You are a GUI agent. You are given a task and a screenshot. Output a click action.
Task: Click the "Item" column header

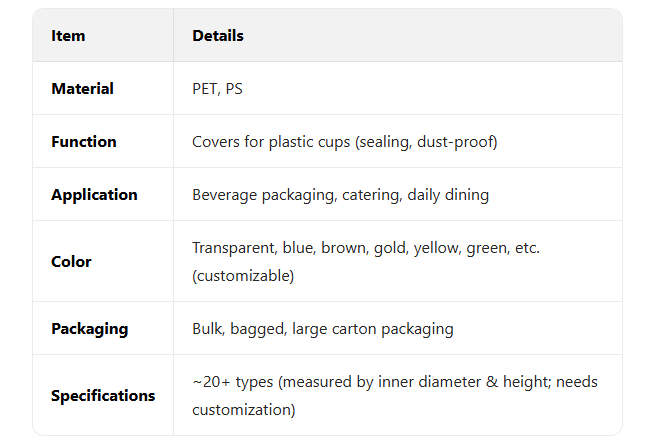pyautogui.click(x=68, y=36)
